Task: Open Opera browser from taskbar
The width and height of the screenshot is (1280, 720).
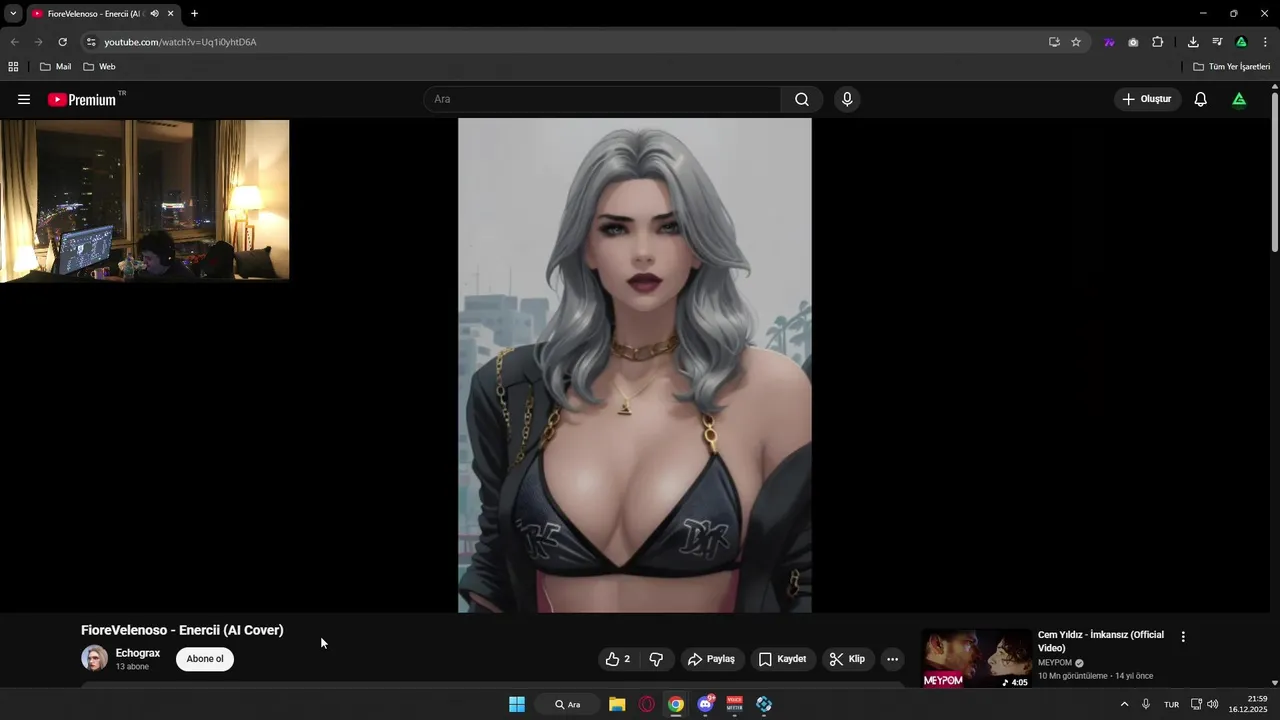Action: click(647, 704)
